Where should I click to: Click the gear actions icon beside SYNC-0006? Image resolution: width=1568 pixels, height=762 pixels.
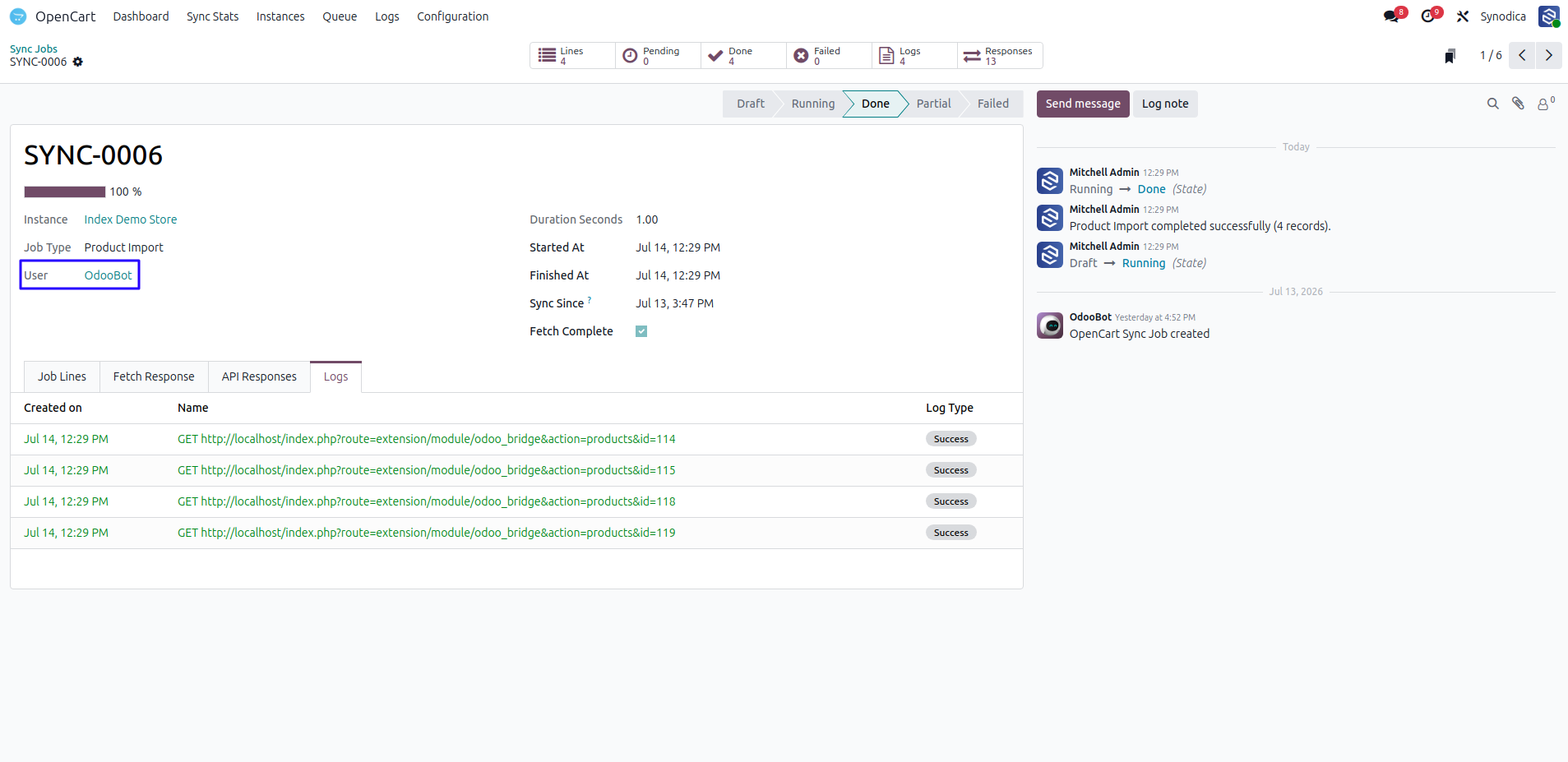coord(78,62)
